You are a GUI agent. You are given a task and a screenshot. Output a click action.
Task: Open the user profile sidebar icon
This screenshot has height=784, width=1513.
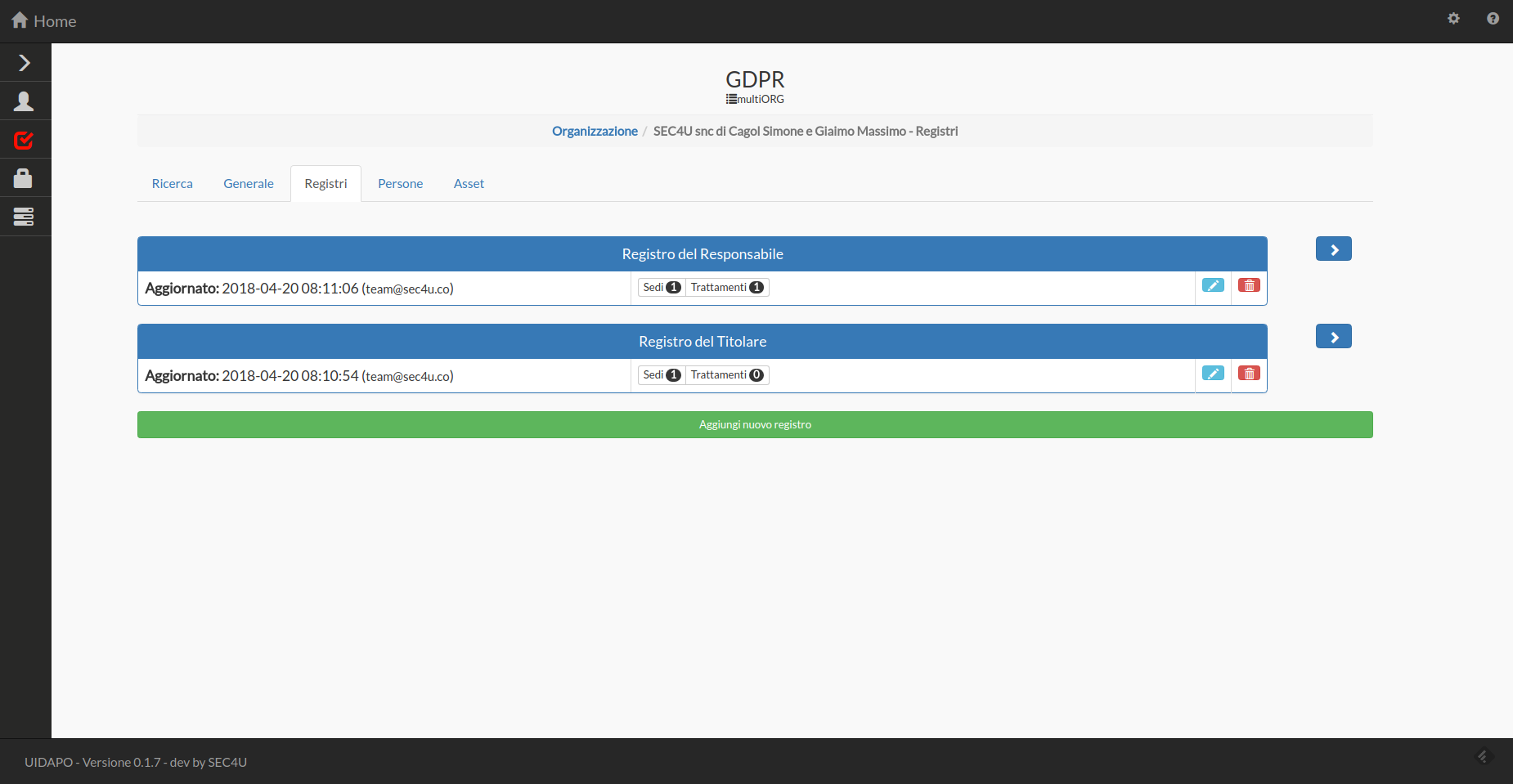(x=24, y=101)
